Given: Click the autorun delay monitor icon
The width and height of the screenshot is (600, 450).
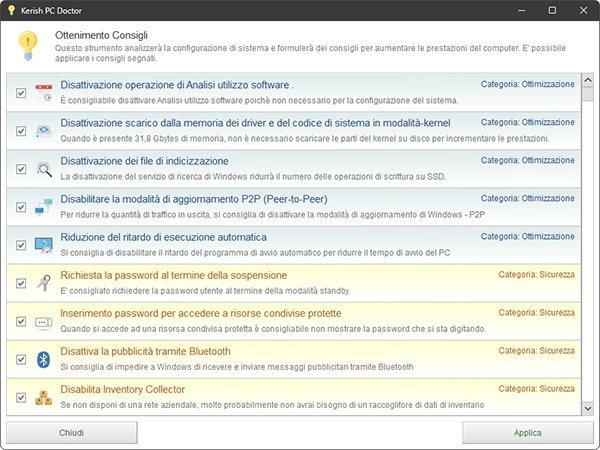Looking at the screenshot, I should pos(44,245).
